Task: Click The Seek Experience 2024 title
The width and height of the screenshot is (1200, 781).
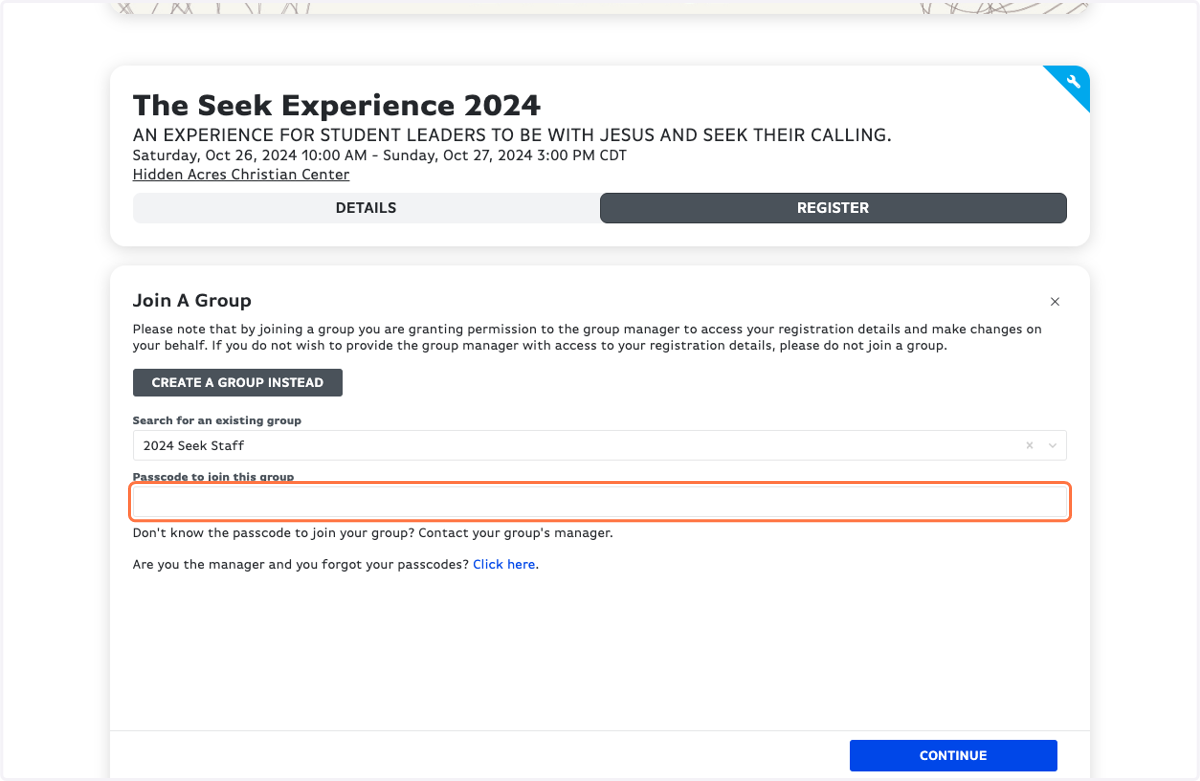Action: pyautogui.click(x=337, y=105)
